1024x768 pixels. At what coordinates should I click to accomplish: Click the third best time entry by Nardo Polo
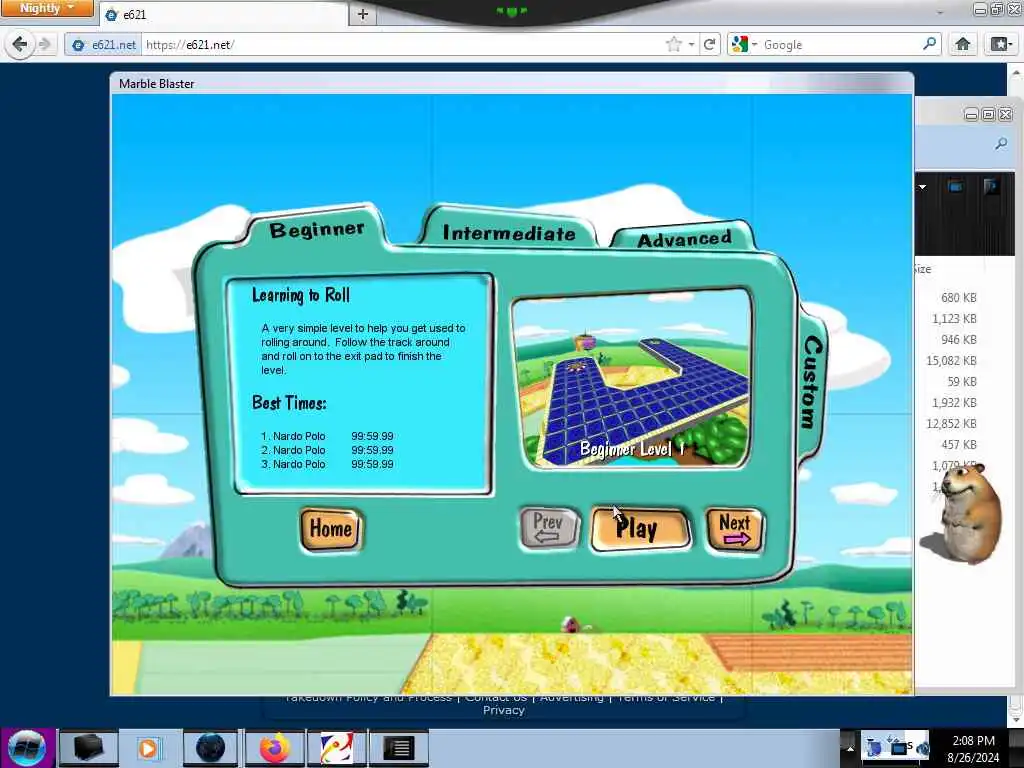pos(327,464)
